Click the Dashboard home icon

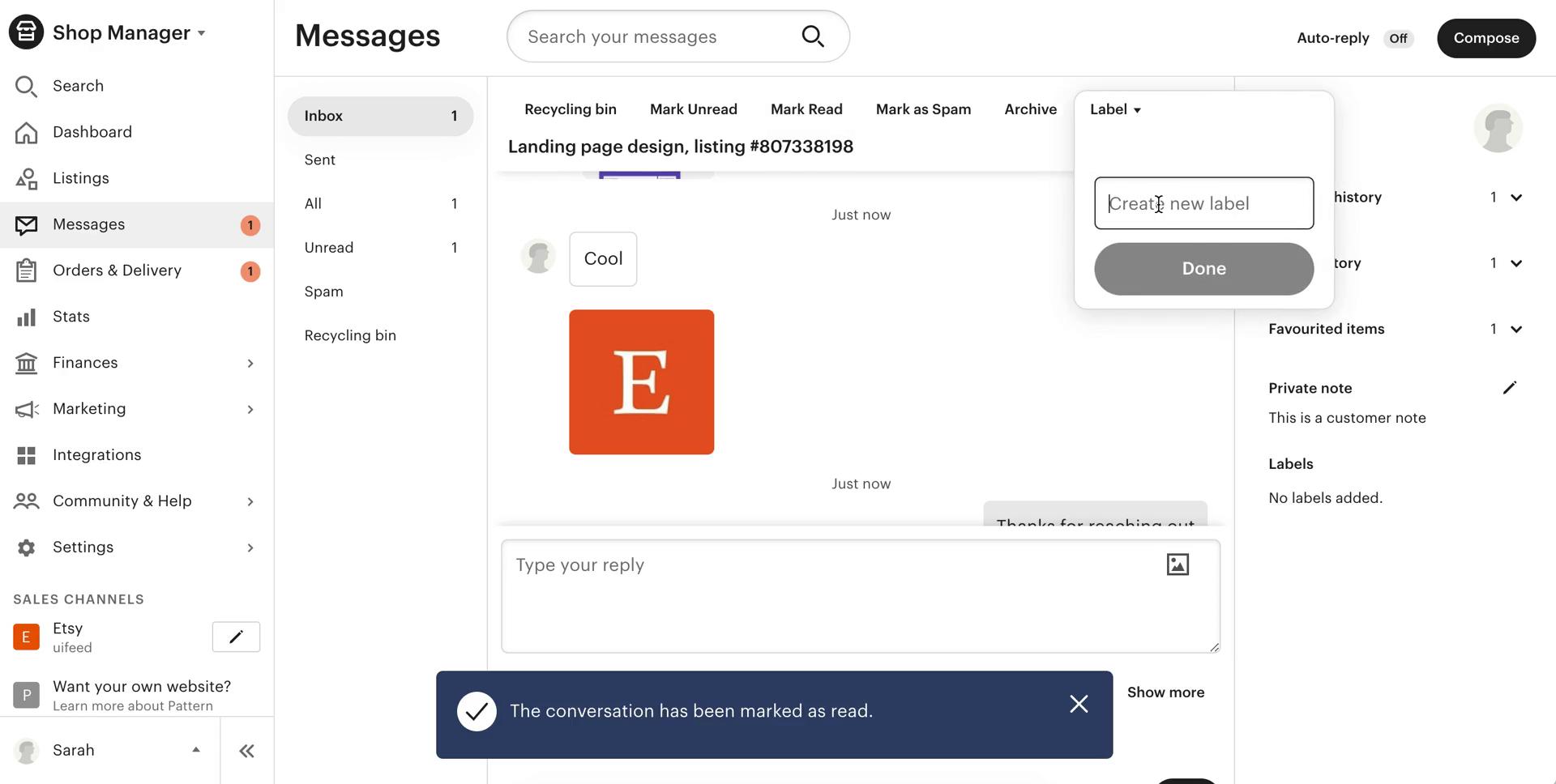(26, 132)
